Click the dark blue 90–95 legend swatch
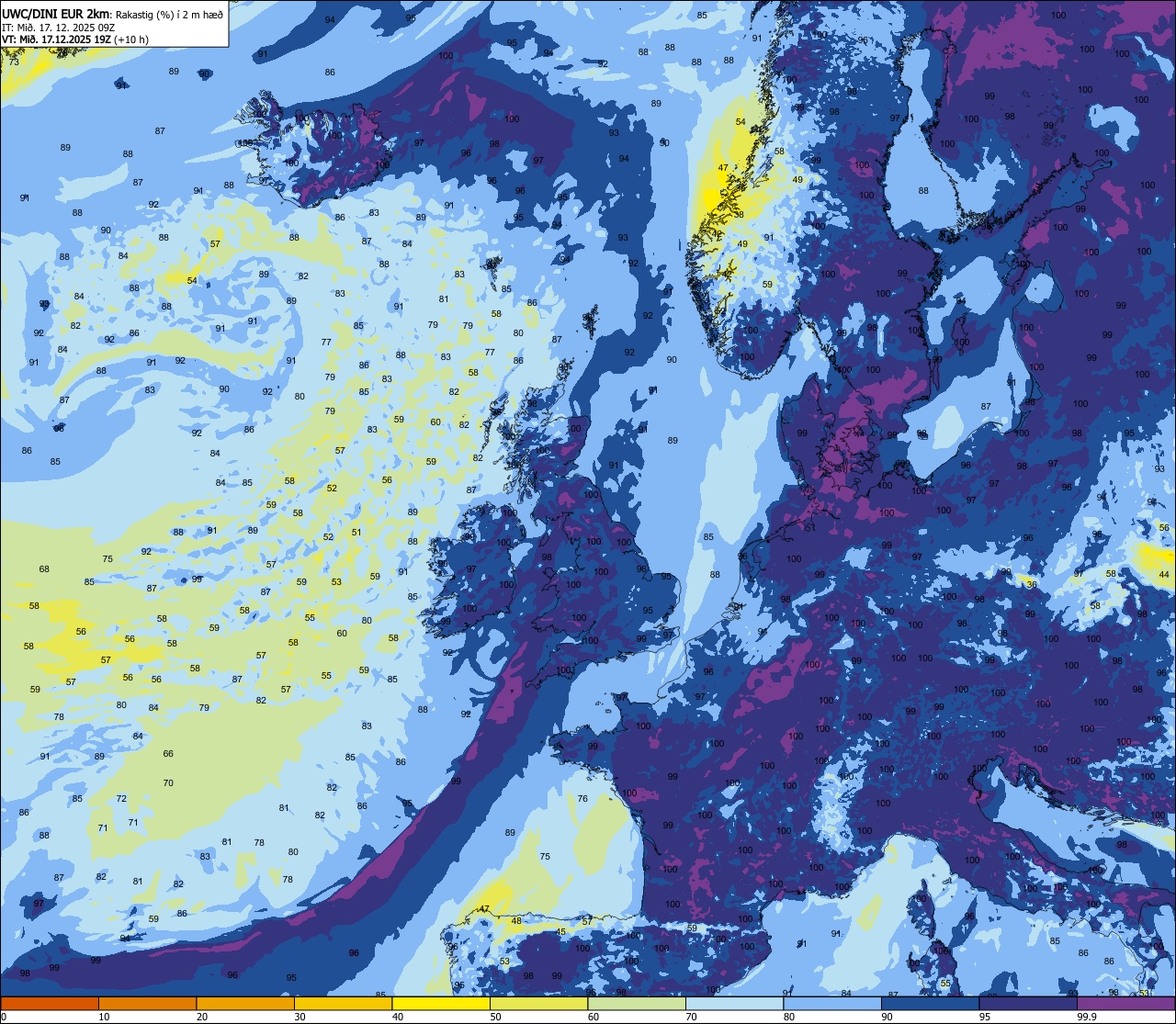Screen dimensions: 1176x1024 [930, 1003]
